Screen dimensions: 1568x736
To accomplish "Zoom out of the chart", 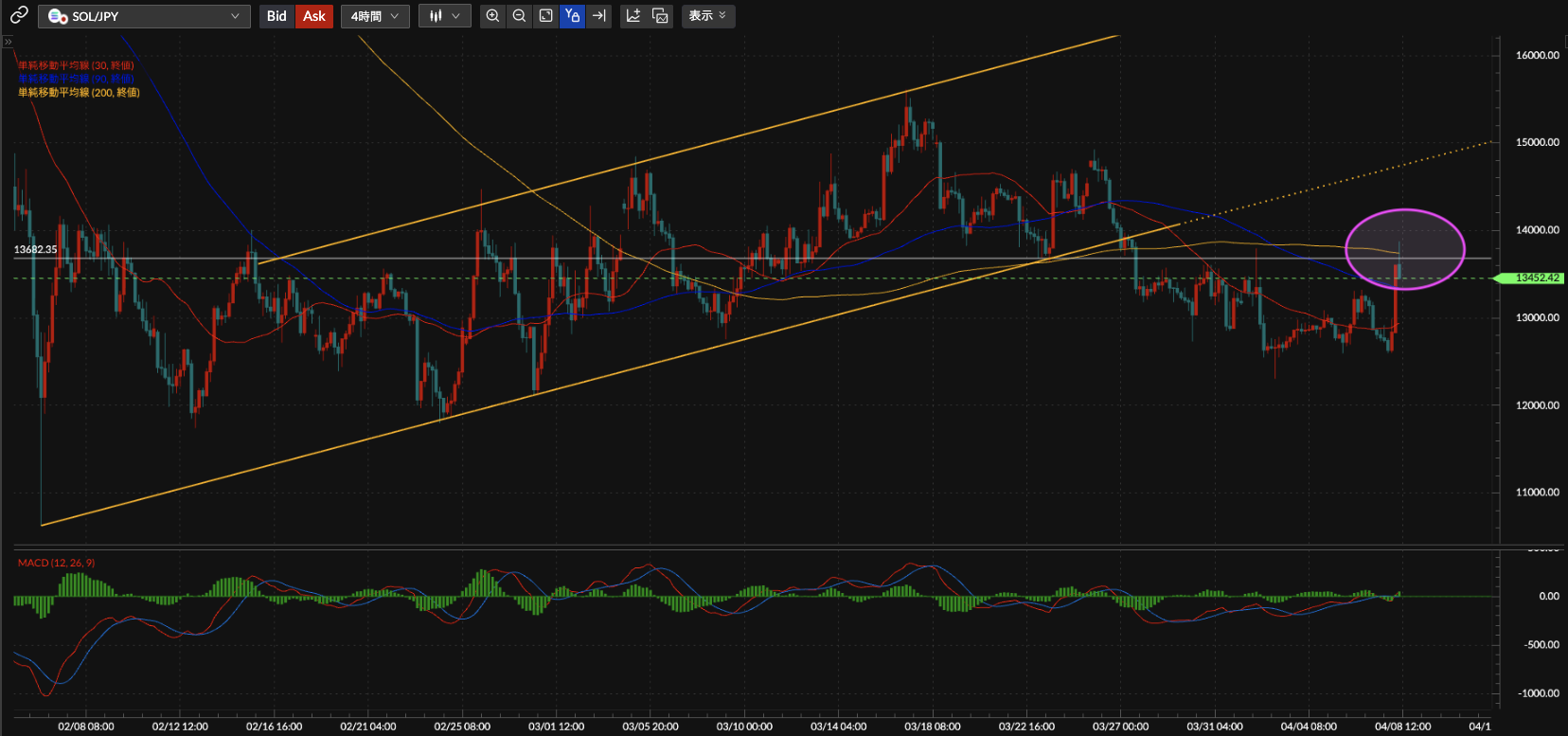I will [x=519, y=16].
